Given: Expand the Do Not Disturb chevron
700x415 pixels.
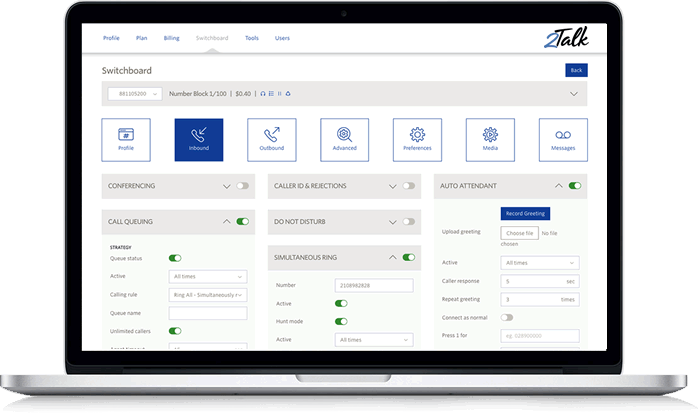Looking at the screenshot, I should 392,222.
